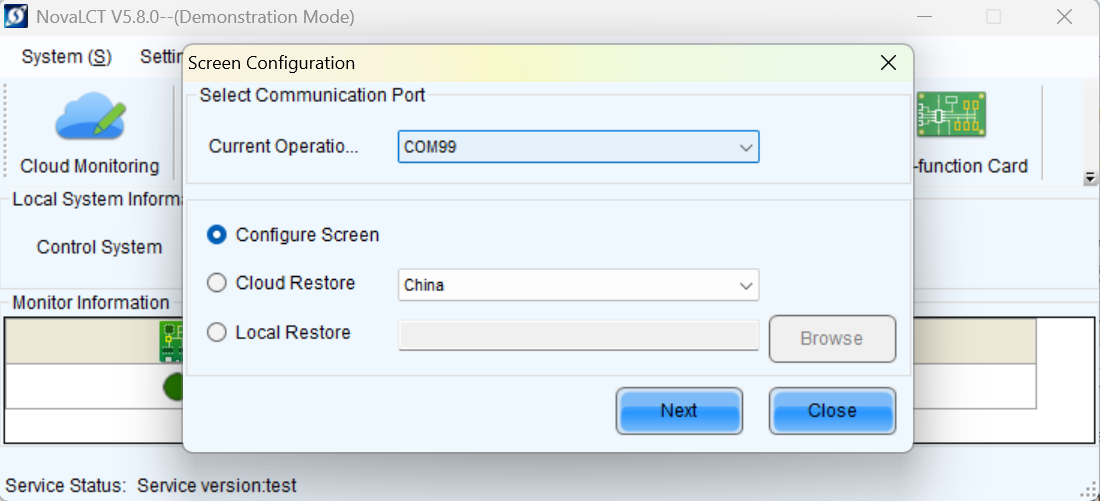Viewport: 1100px width, 501px height.
Task: Click the green status indicator in Monitor Information
Action: (x=173, y=387)
